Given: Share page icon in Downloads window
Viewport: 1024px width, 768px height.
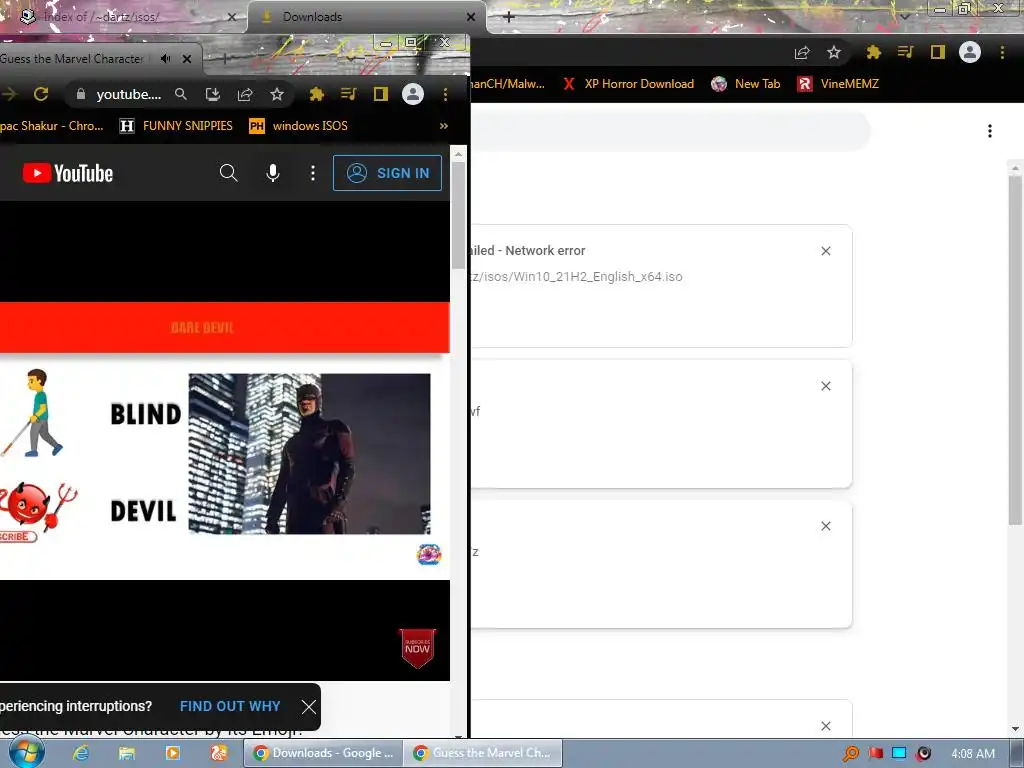Looking at the screenshot, I should pos(802,53).
